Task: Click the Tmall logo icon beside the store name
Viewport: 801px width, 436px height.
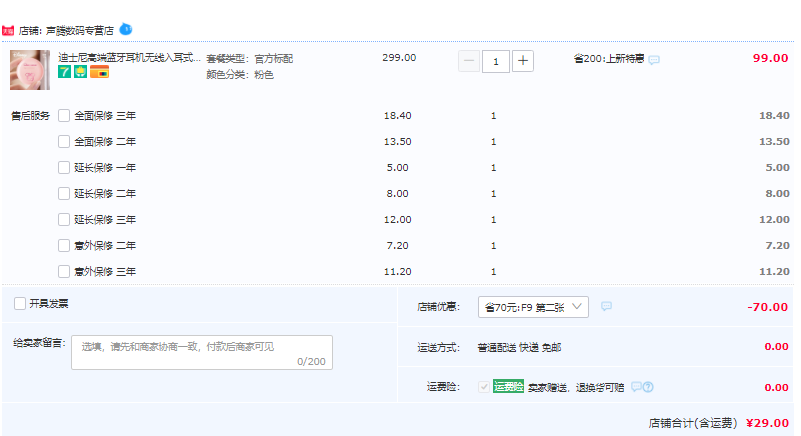Action: point(8,31)
